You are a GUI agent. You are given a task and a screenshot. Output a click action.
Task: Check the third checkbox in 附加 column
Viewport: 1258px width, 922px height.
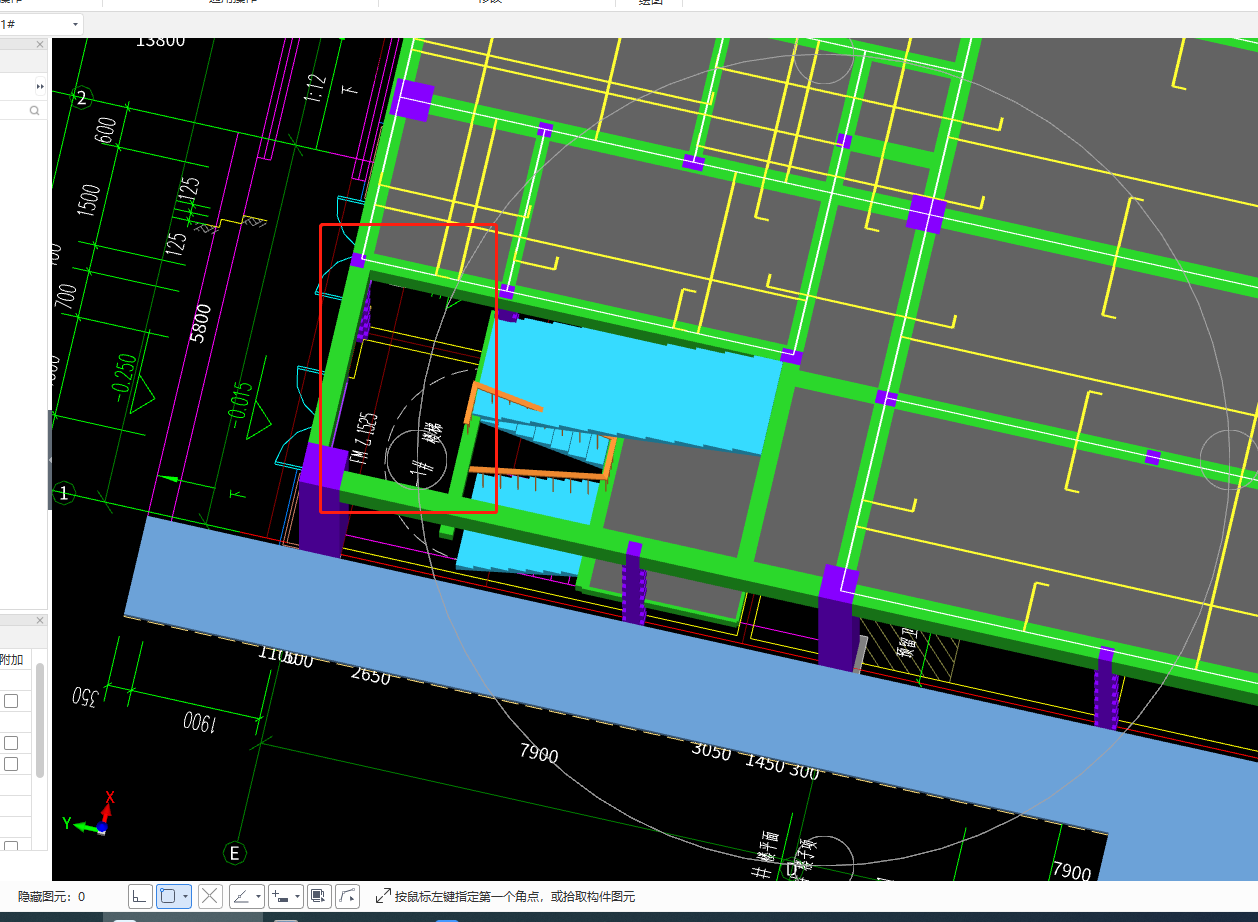(11, 764)
